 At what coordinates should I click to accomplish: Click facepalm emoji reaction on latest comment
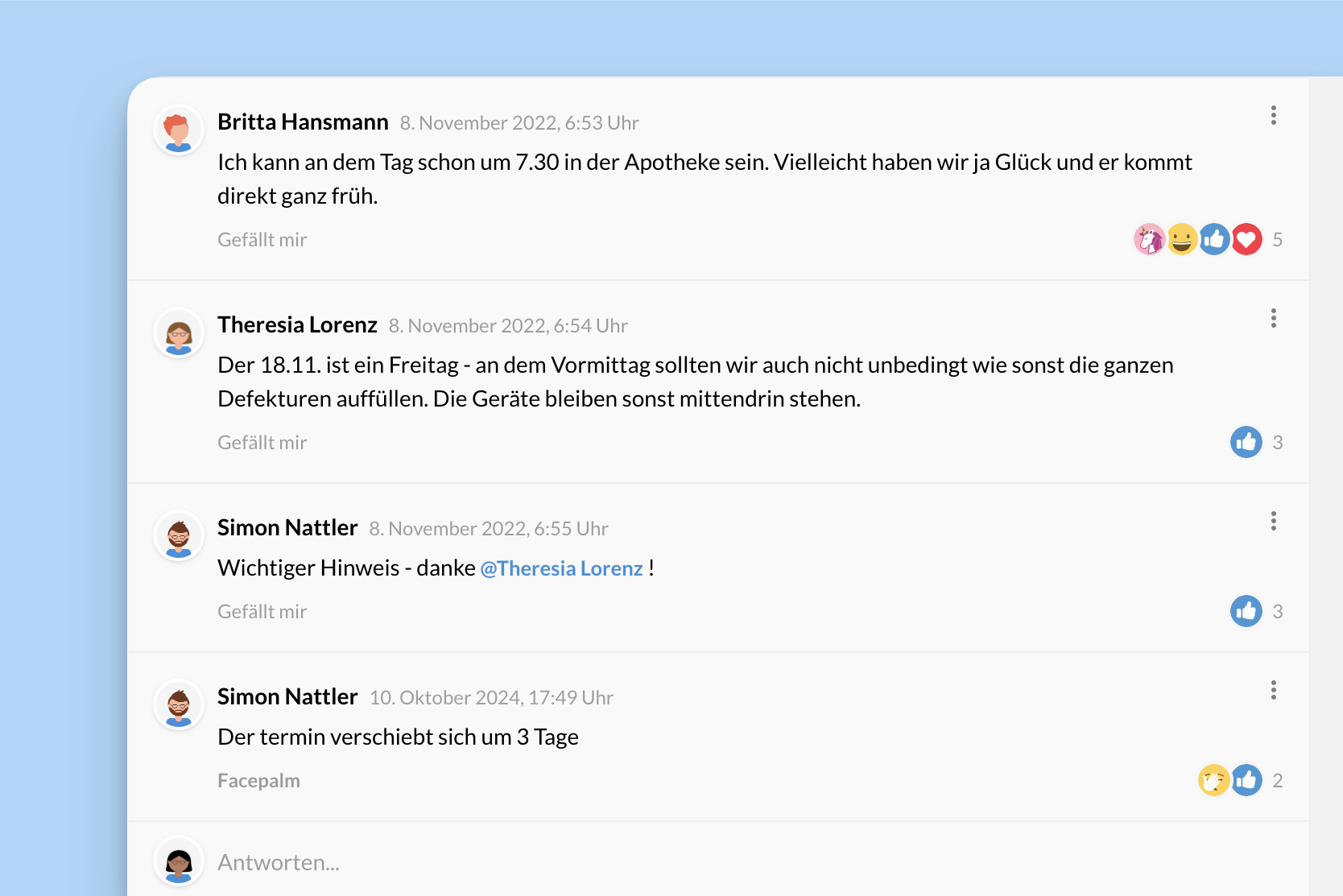pyautogui.click(x=1213, y=780)
